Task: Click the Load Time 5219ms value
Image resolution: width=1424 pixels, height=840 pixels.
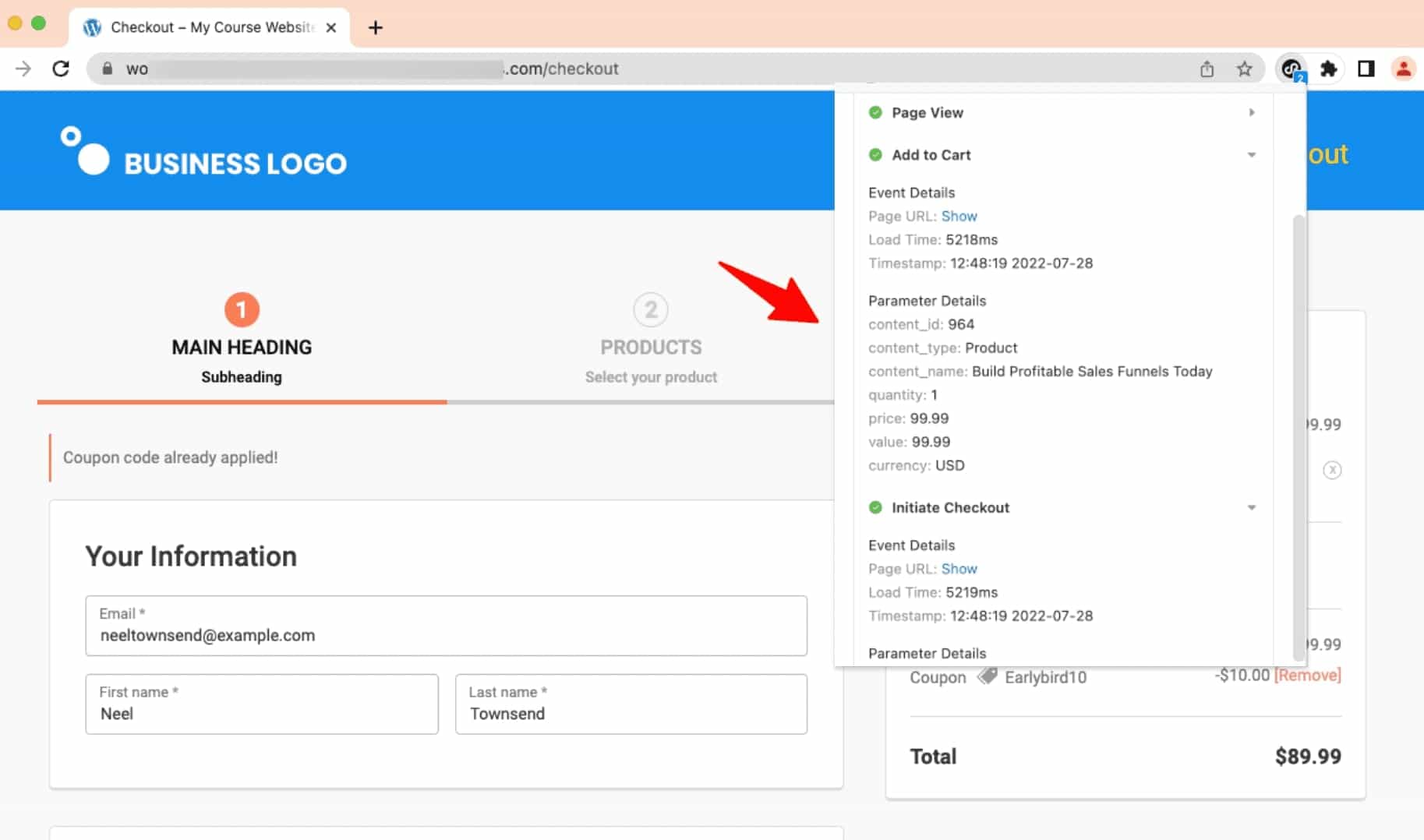Action: coord(971,592)
